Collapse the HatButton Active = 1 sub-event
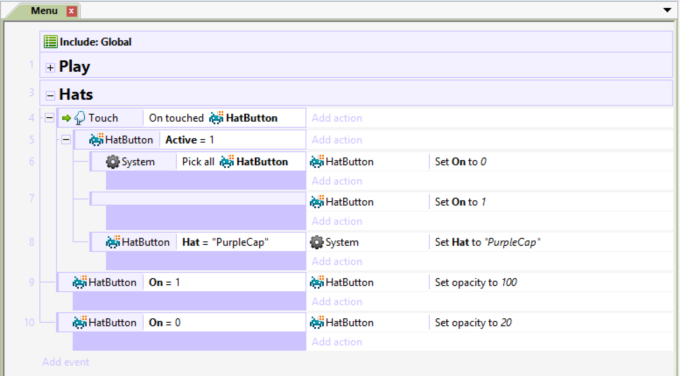 (66, 140)
